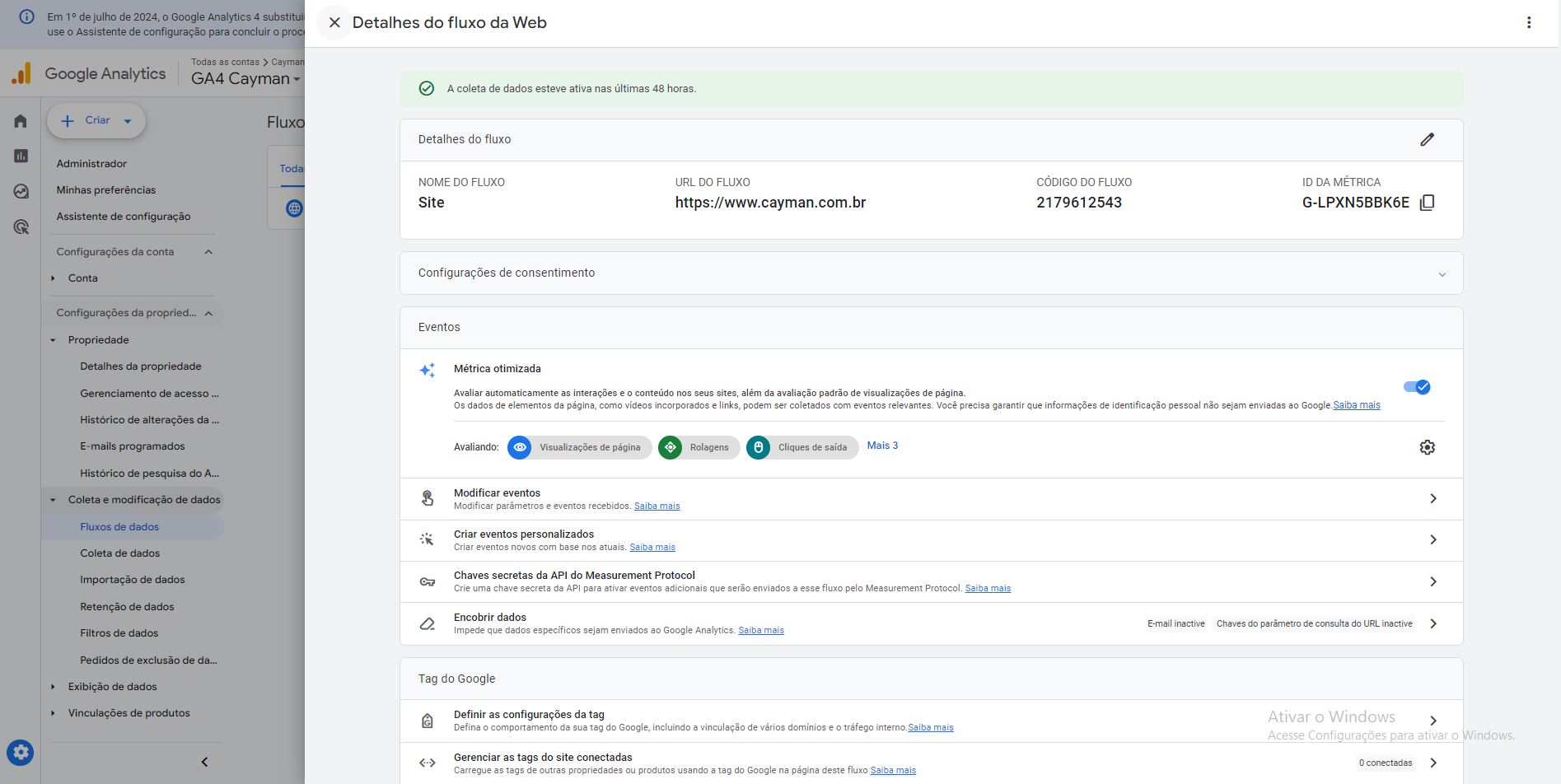Collapse Propriedade tree item
Viewport: 1561px width, 784px height.
(x=53, y=340)
